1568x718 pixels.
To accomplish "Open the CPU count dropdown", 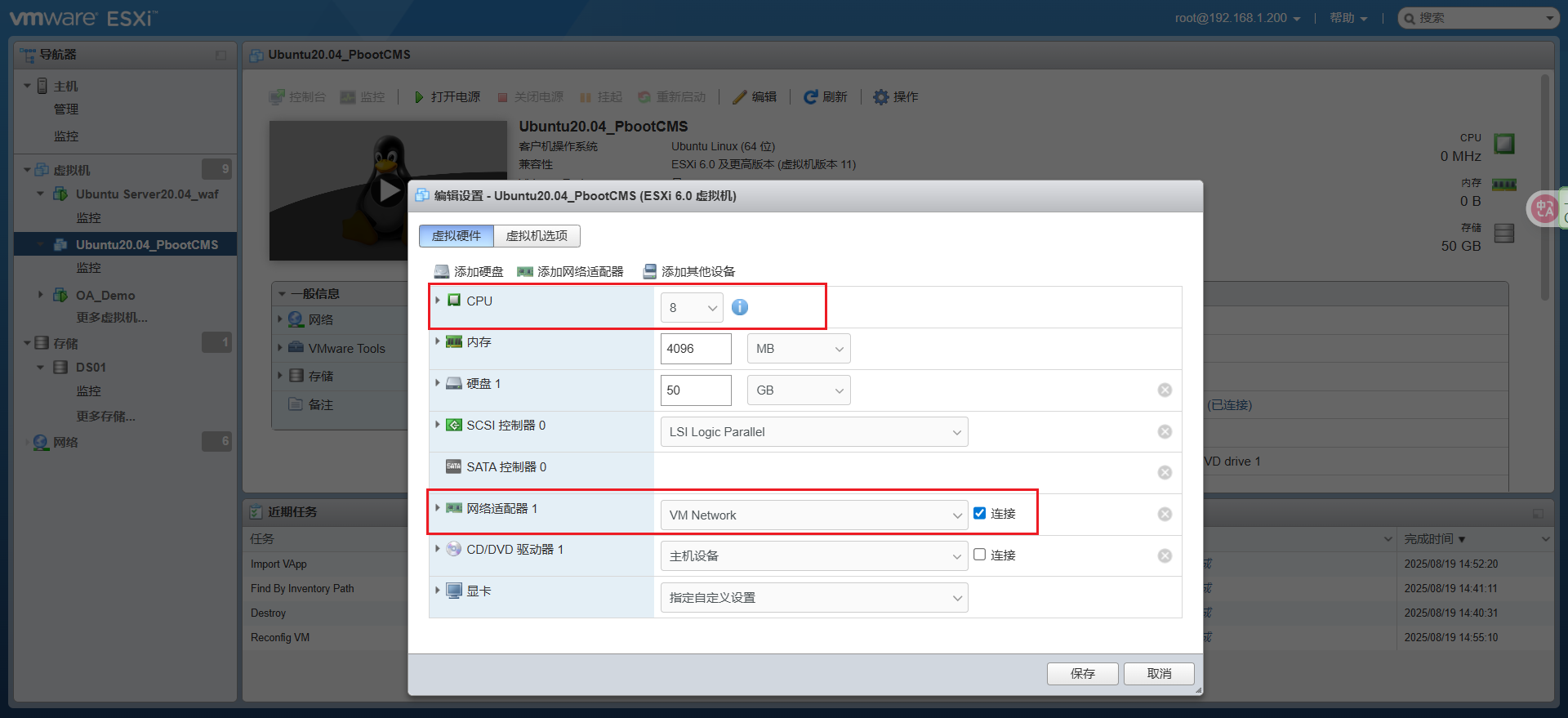I will (692, 307).
